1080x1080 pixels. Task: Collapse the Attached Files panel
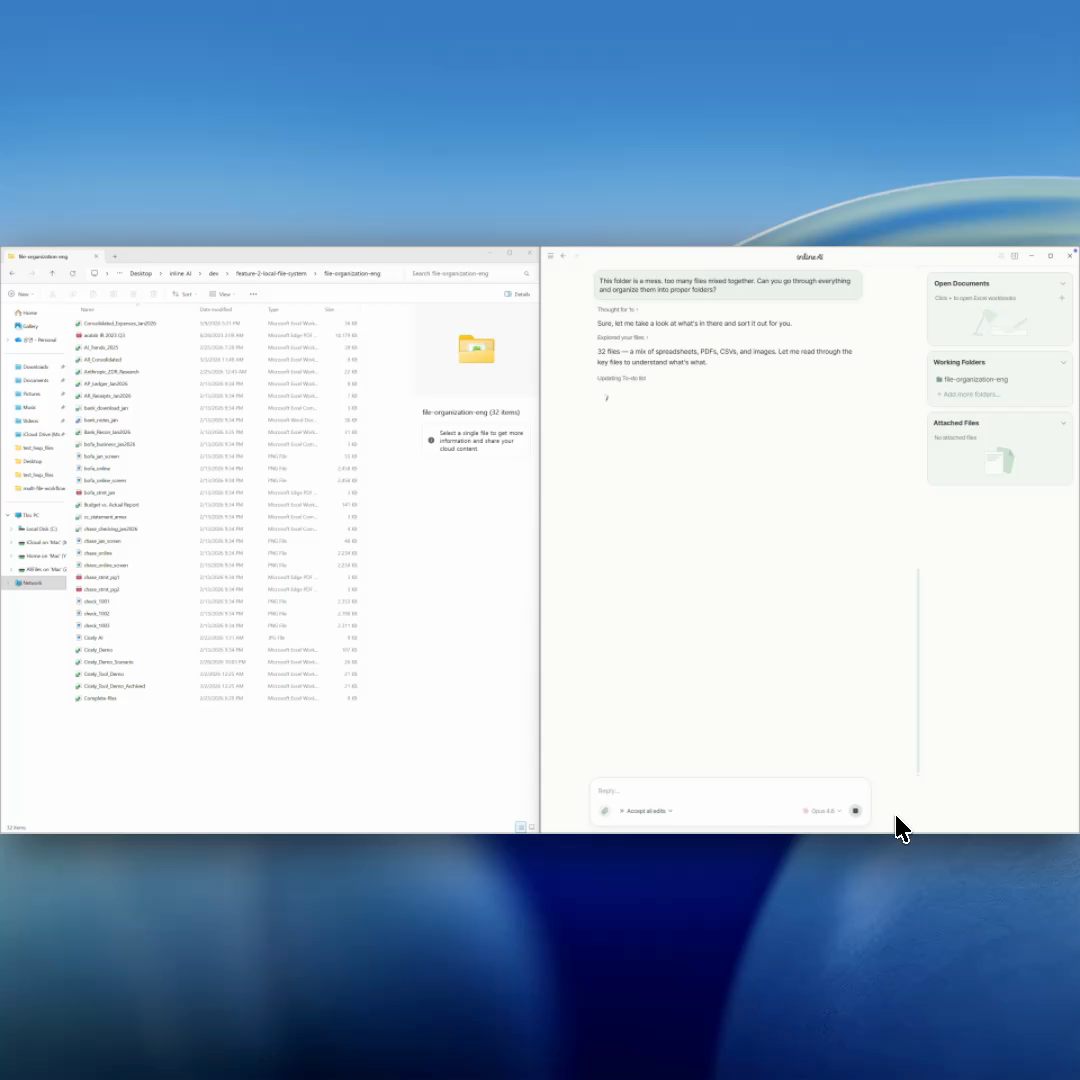pos(1062,423)
